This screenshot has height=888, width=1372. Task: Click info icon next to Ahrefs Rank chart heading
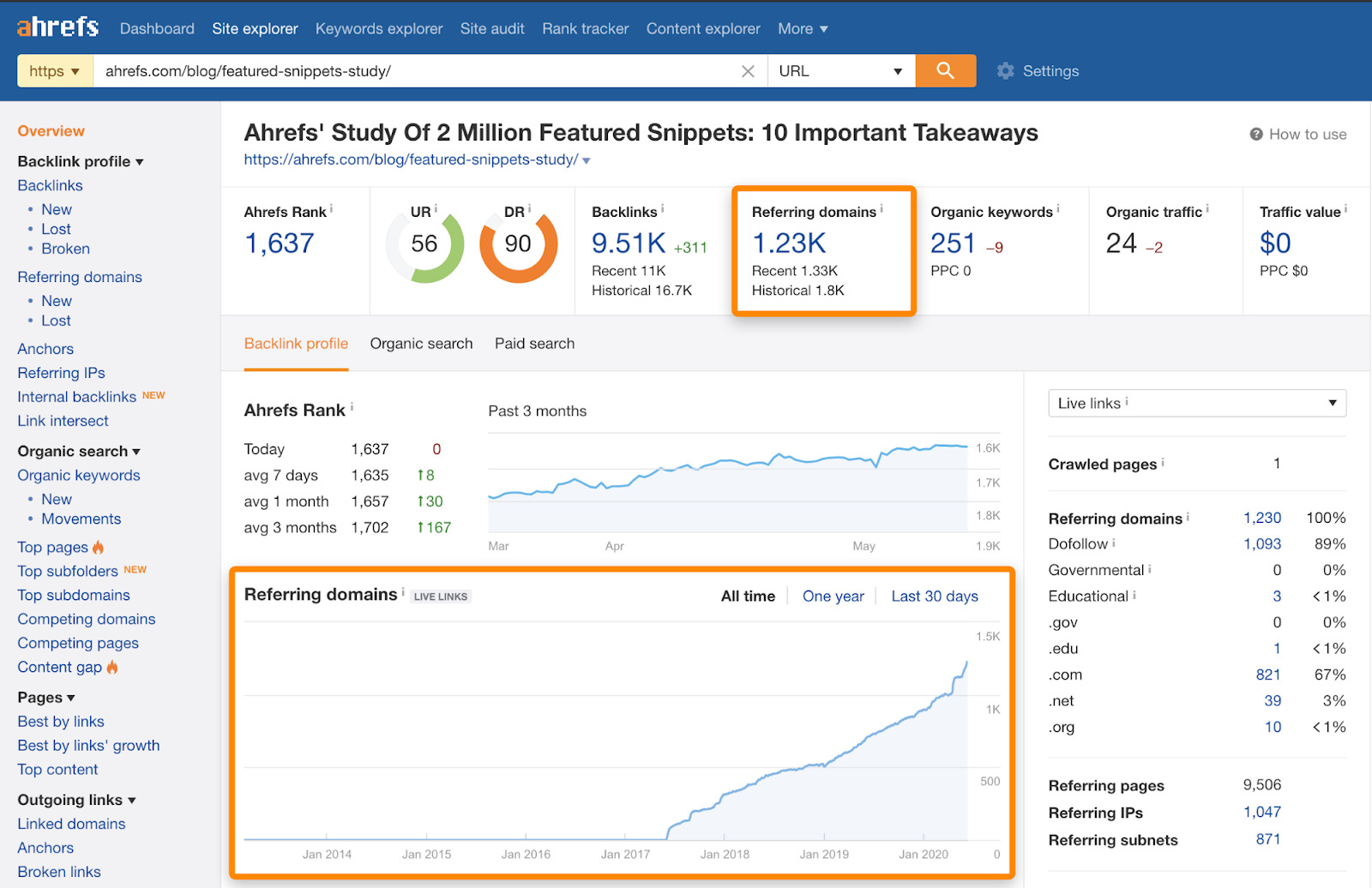click(352, 407)
